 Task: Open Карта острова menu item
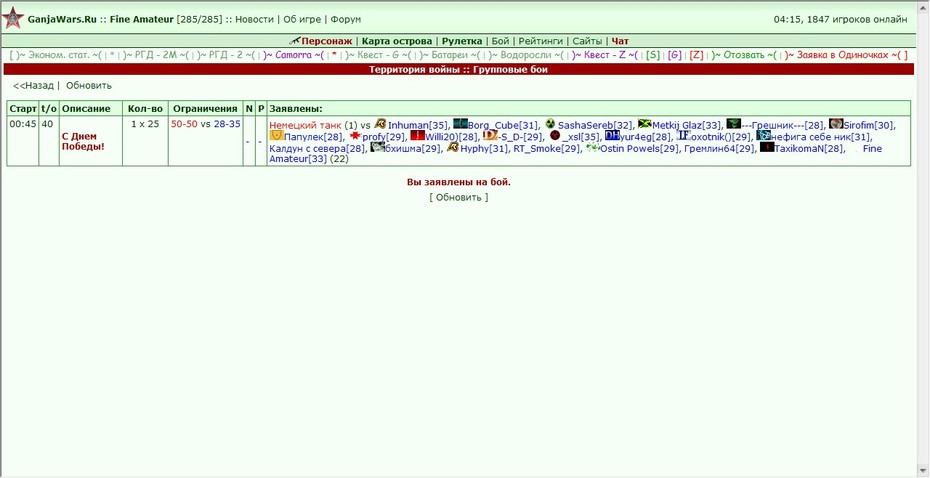[397, 42]
